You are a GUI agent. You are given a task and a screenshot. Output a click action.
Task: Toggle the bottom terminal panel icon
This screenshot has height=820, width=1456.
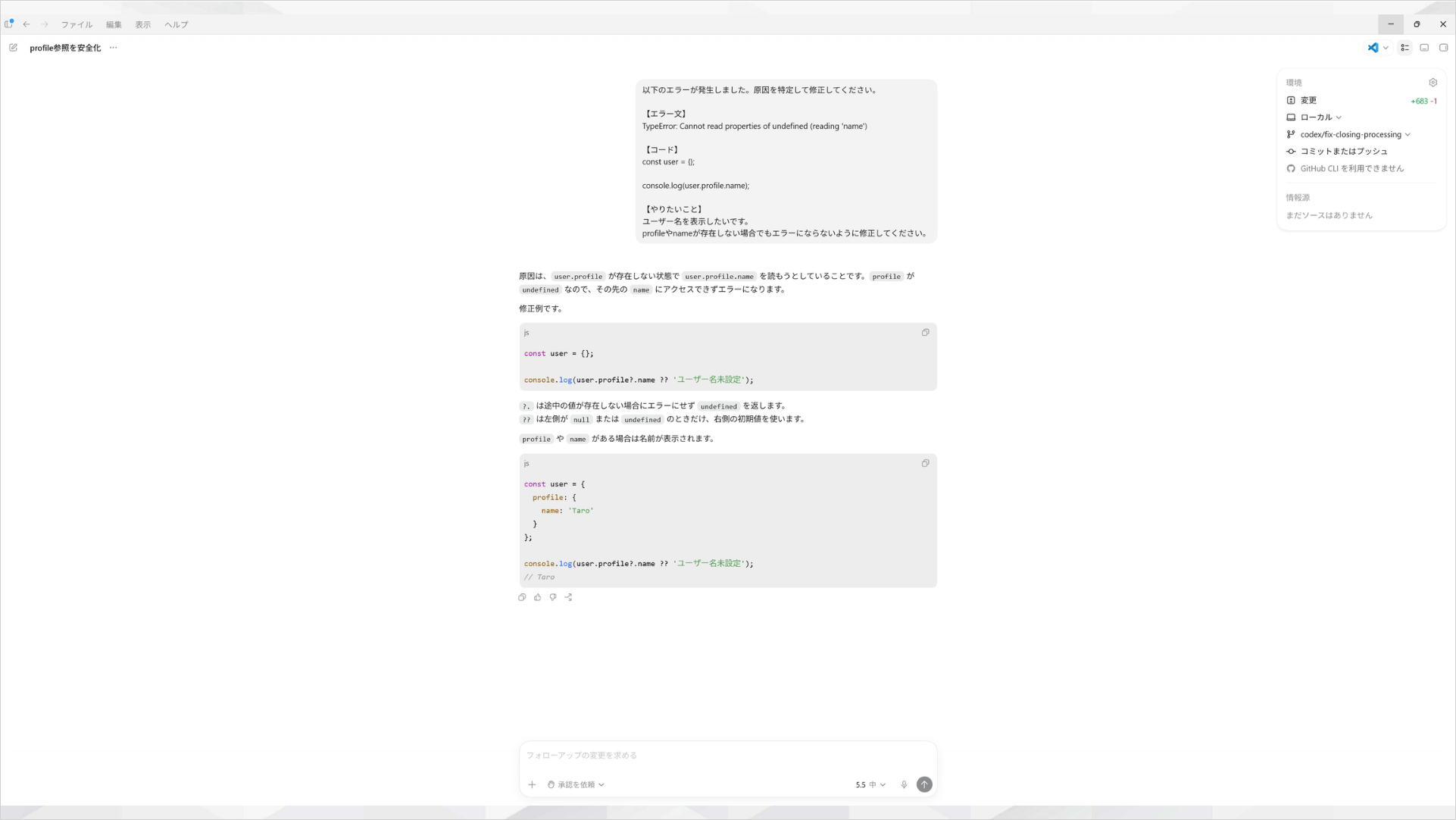pos(1424,48)
